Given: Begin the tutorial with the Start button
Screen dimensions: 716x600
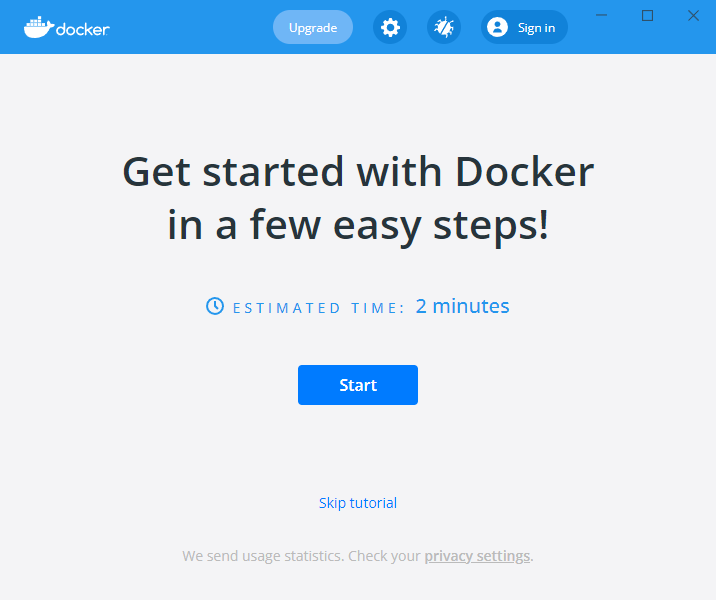Looking at the screenshot, I should (358, 385).
